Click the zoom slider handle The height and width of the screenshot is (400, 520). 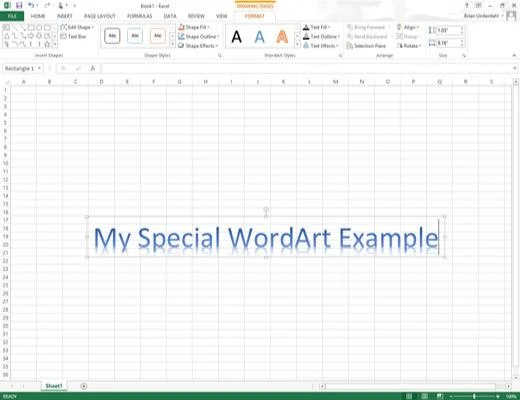474,396
